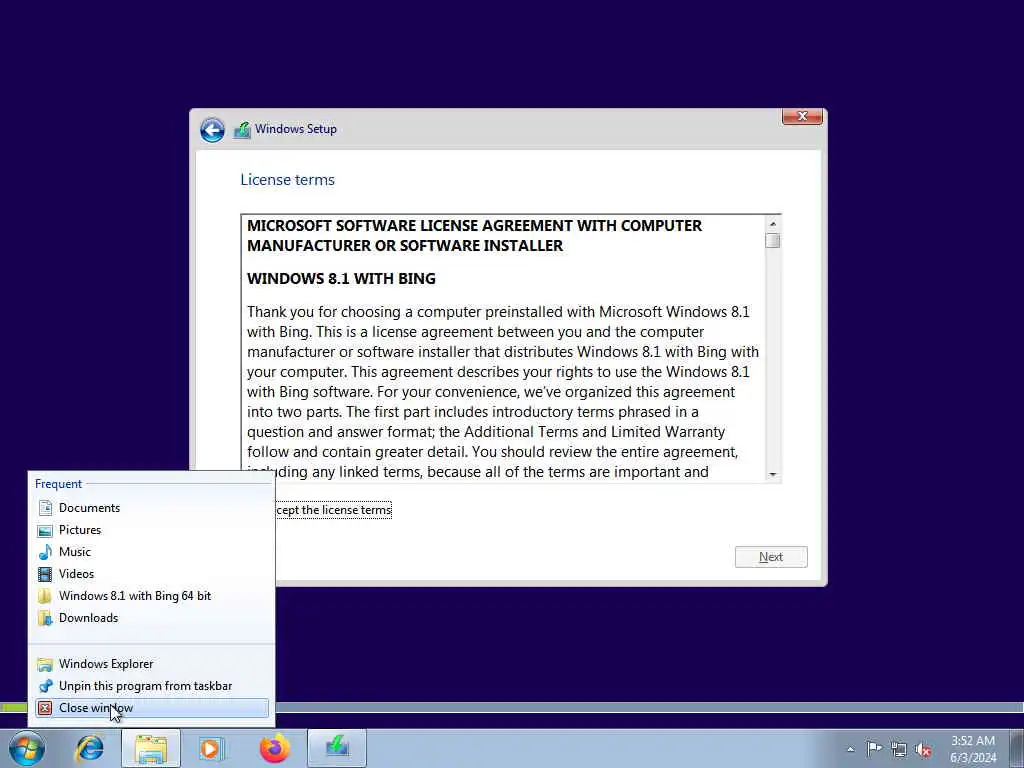Open Downloads from the jump list
Image resolution: width=1024 pixels, height=768 pixels.
point(152,618)
